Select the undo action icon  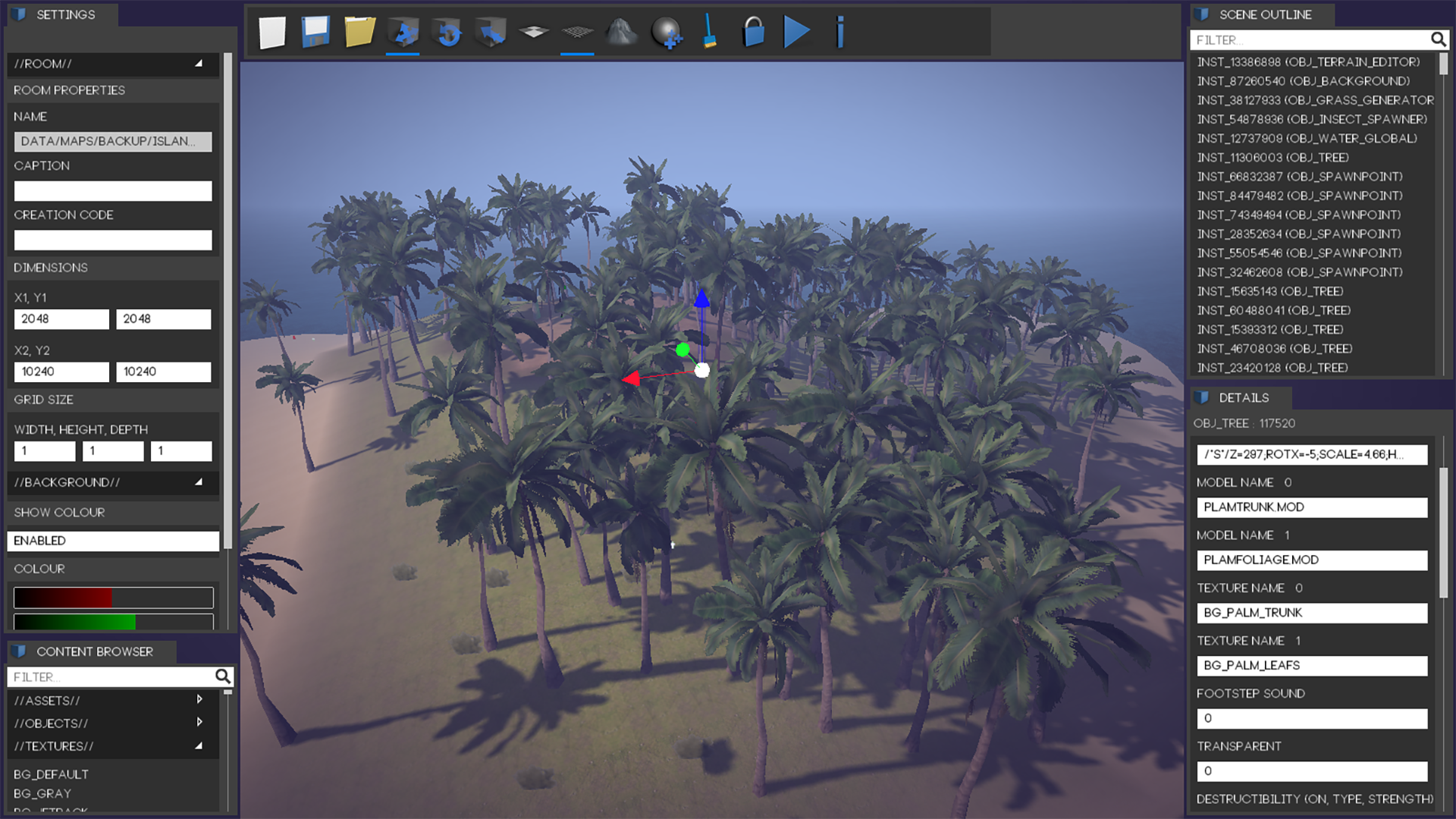449,32
